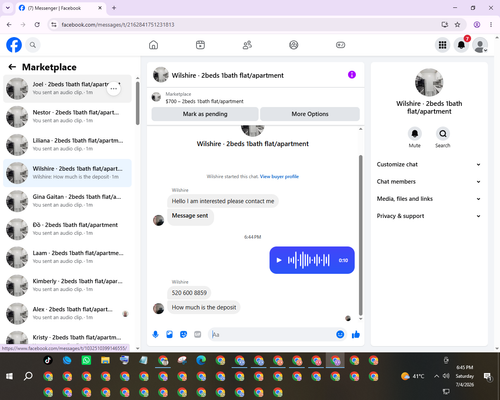Open the attach photo icon in composer
Screen dimensions: 500x400
pyautogui.click(x=169, y=334)
